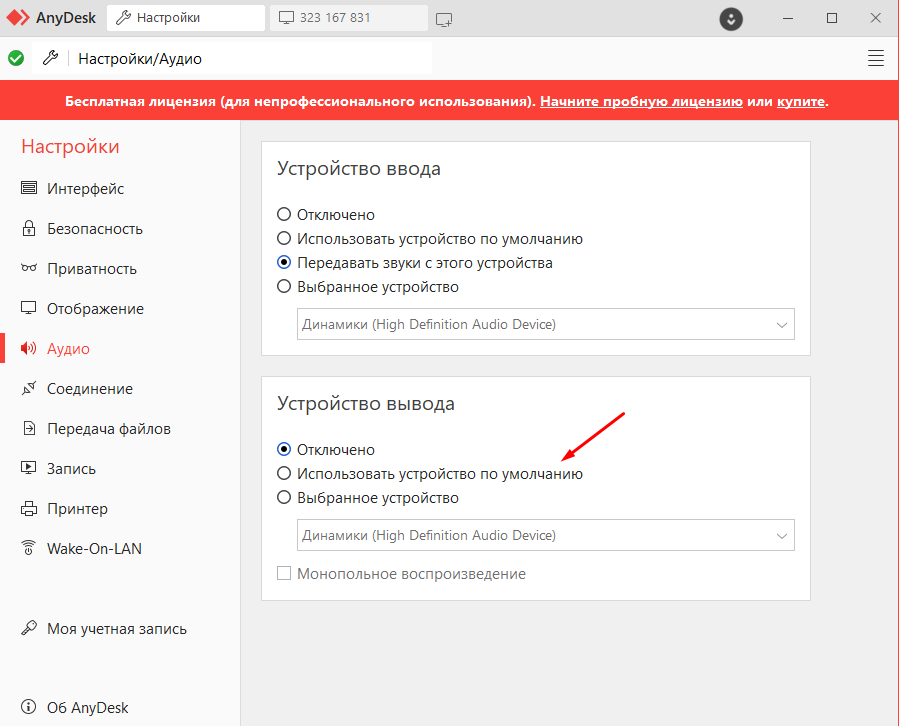
Task: Click the Интерфейс sidebar icon
Action: [29, 188]
